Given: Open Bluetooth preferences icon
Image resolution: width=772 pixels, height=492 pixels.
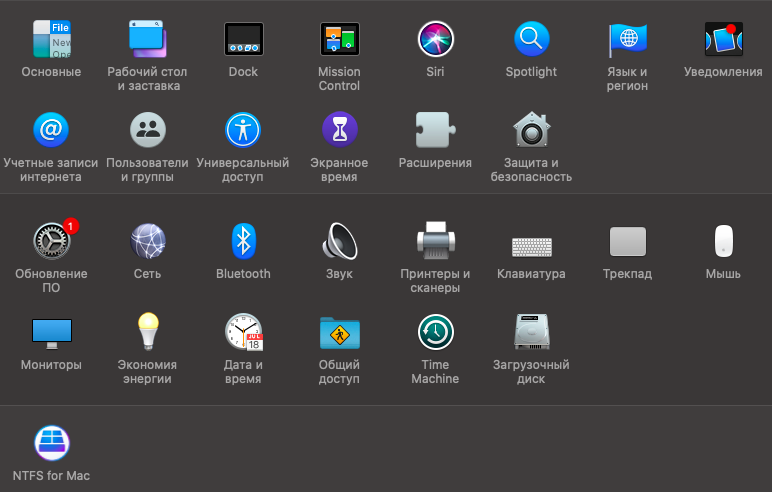Looking at the screenshot, I should (x=244, y=241).
